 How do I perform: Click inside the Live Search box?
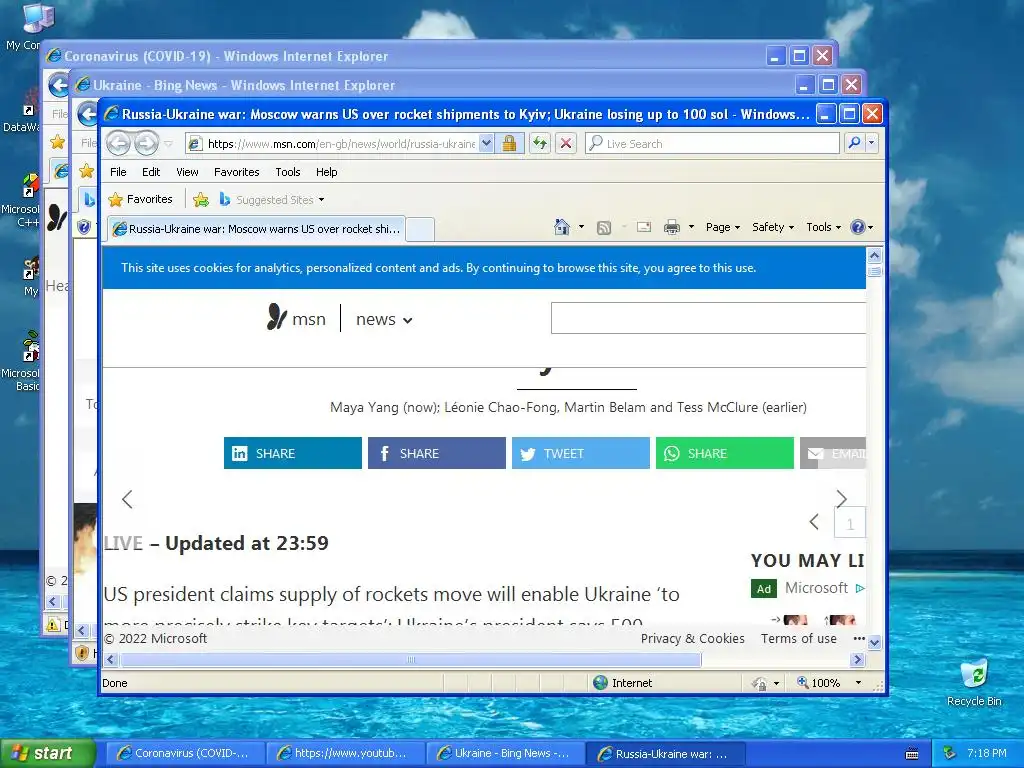coord(712,144)
